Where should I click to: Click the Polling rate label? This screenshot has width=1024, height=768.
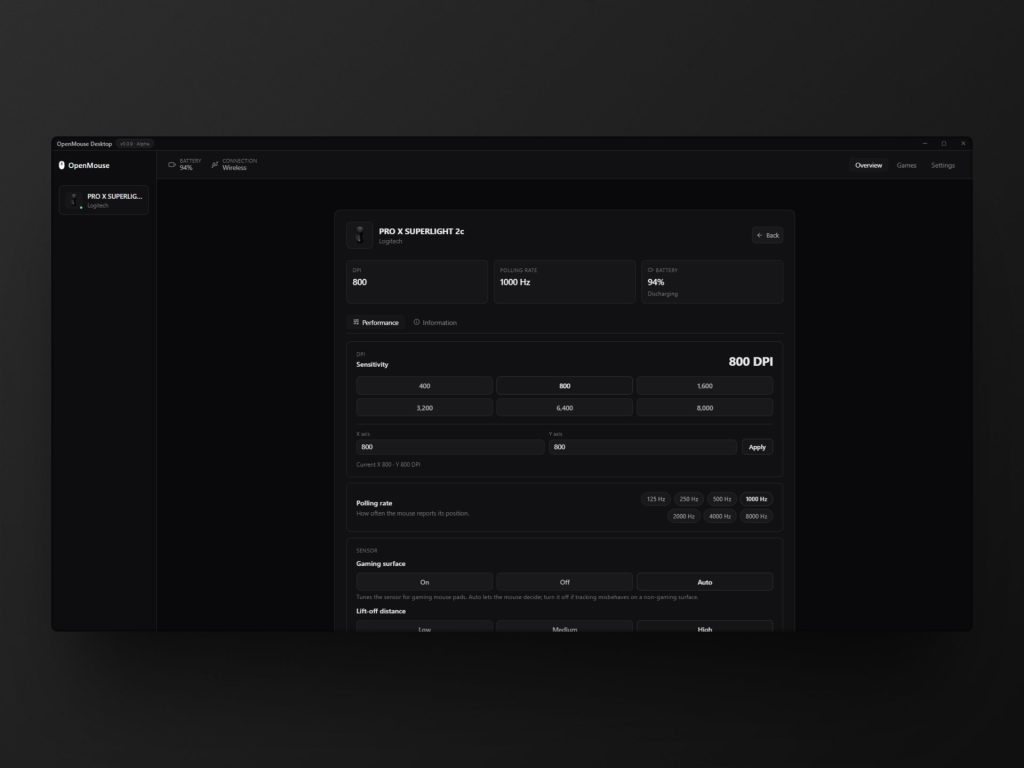[374, 503]
